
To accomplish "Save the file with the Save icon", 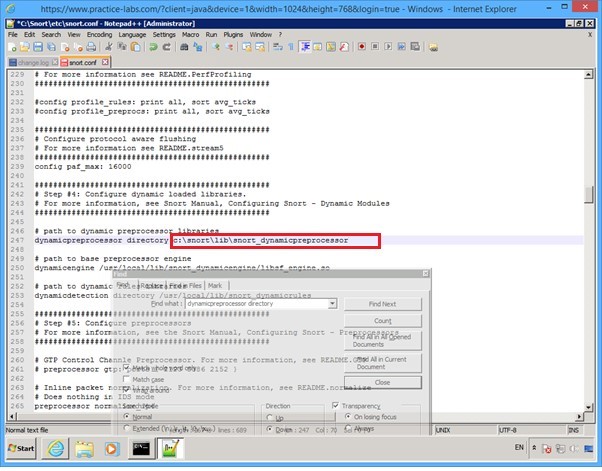I will [x=38, y=47].
